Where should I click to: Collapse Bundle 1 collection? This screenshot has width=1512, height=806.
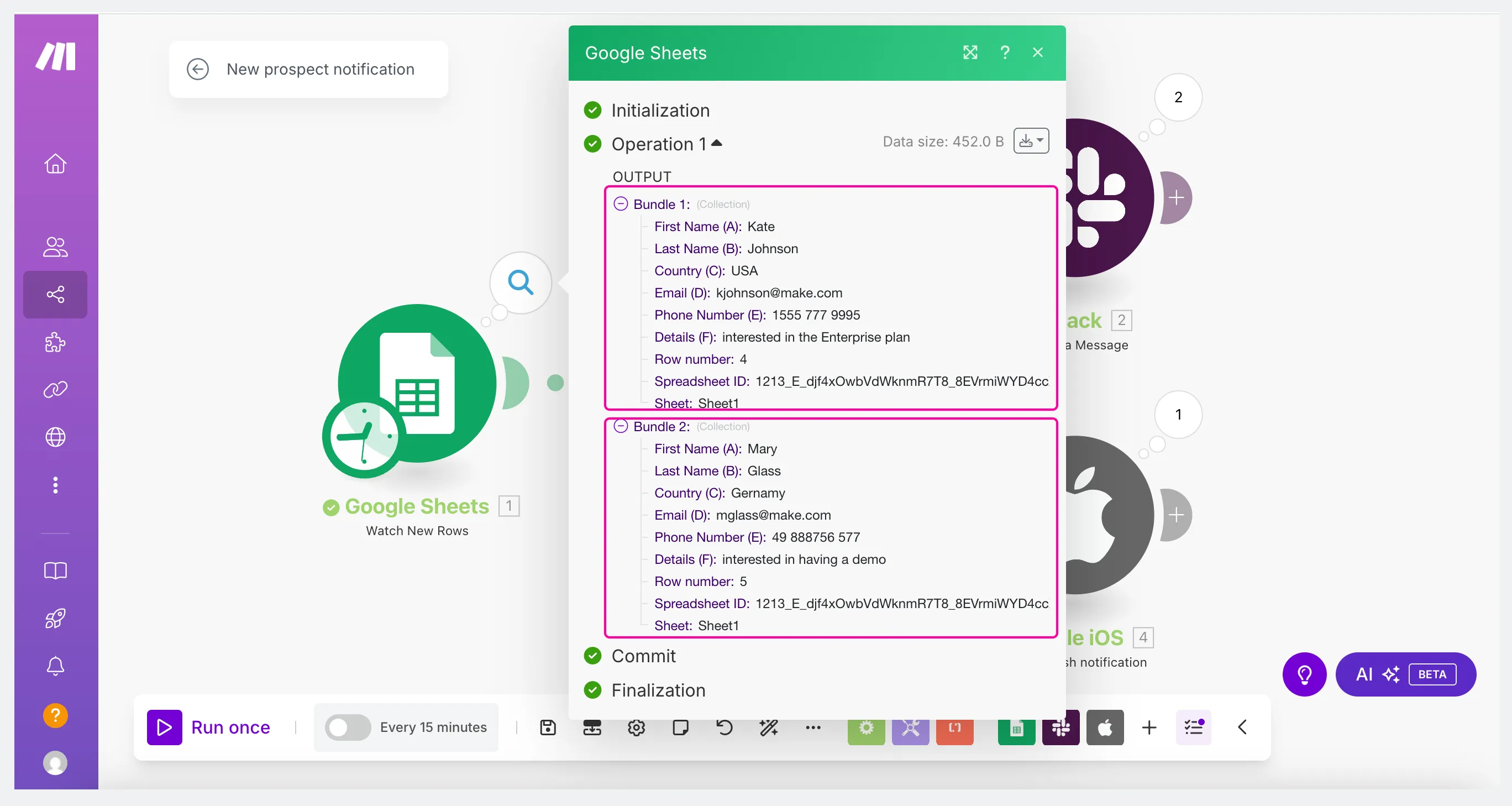click(x=621, y=203)
